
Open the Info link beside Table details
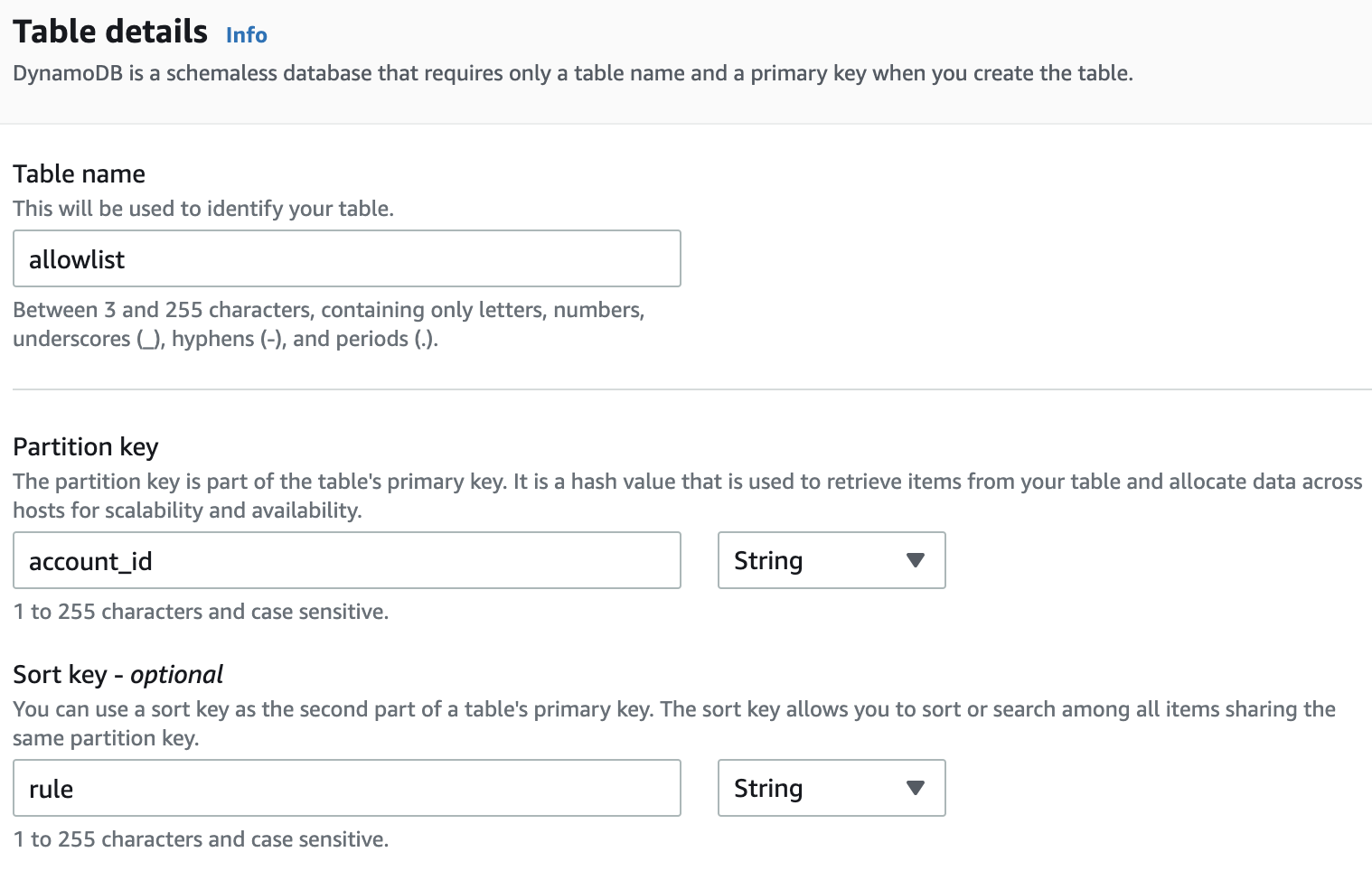(246, 35)
